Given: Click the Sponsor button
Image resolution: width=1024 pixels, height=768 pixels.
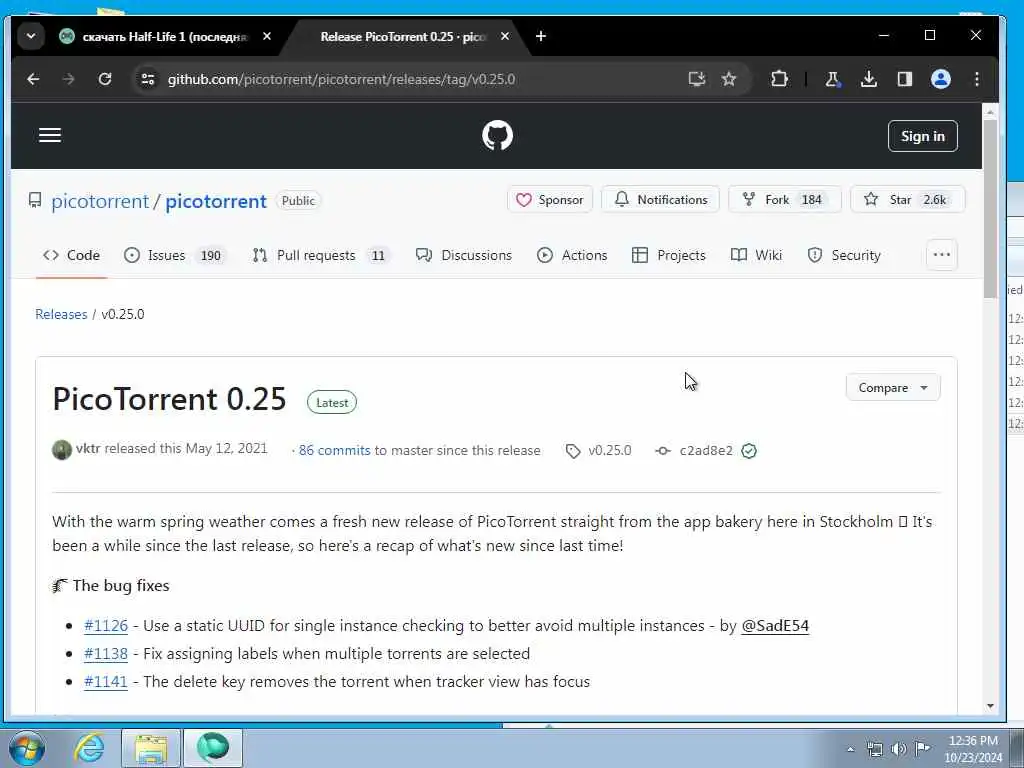Looking at the screenshot, I should [550, 200].
